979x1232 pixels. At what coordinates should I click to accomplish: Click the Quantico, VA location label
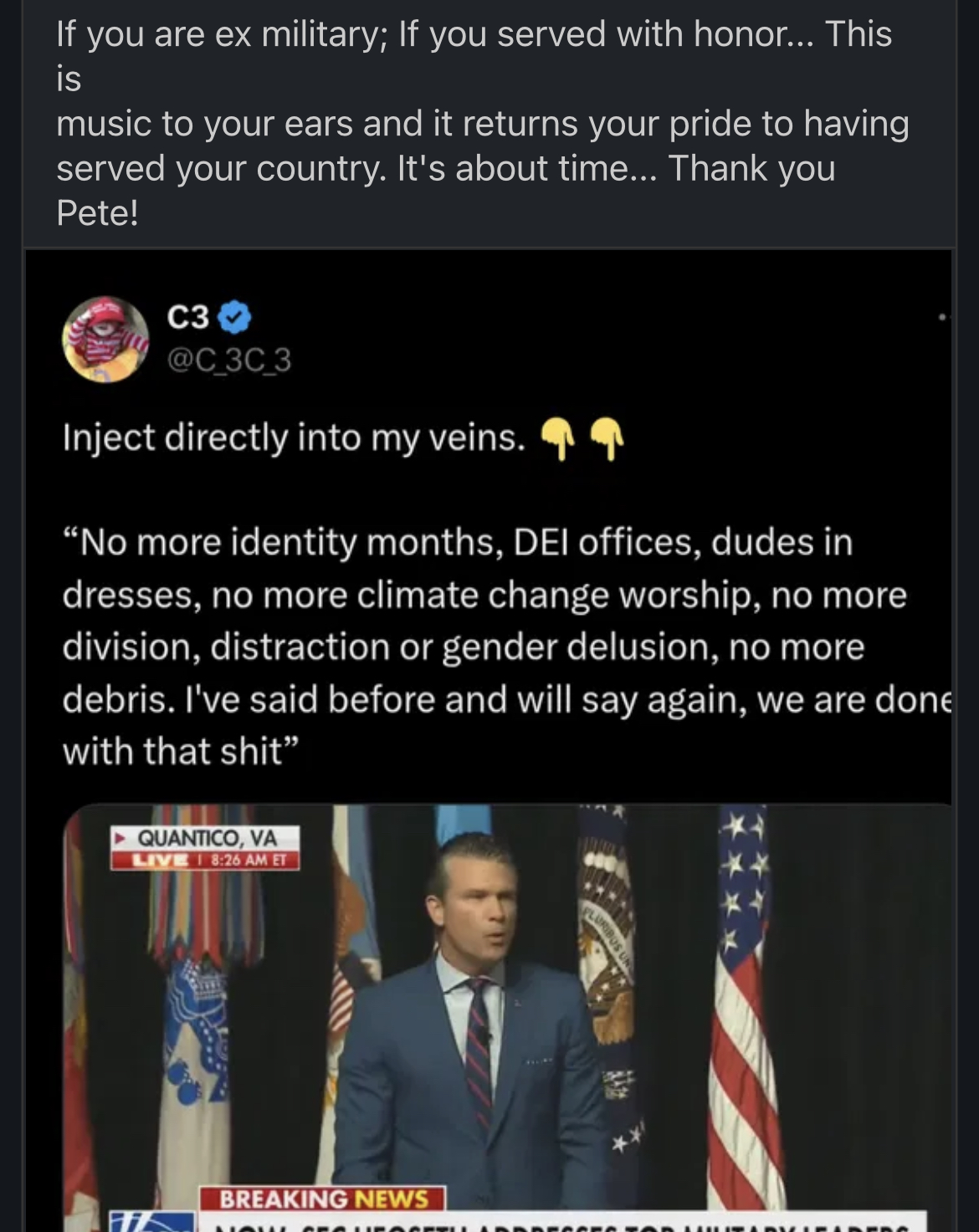tap(206, 837)
